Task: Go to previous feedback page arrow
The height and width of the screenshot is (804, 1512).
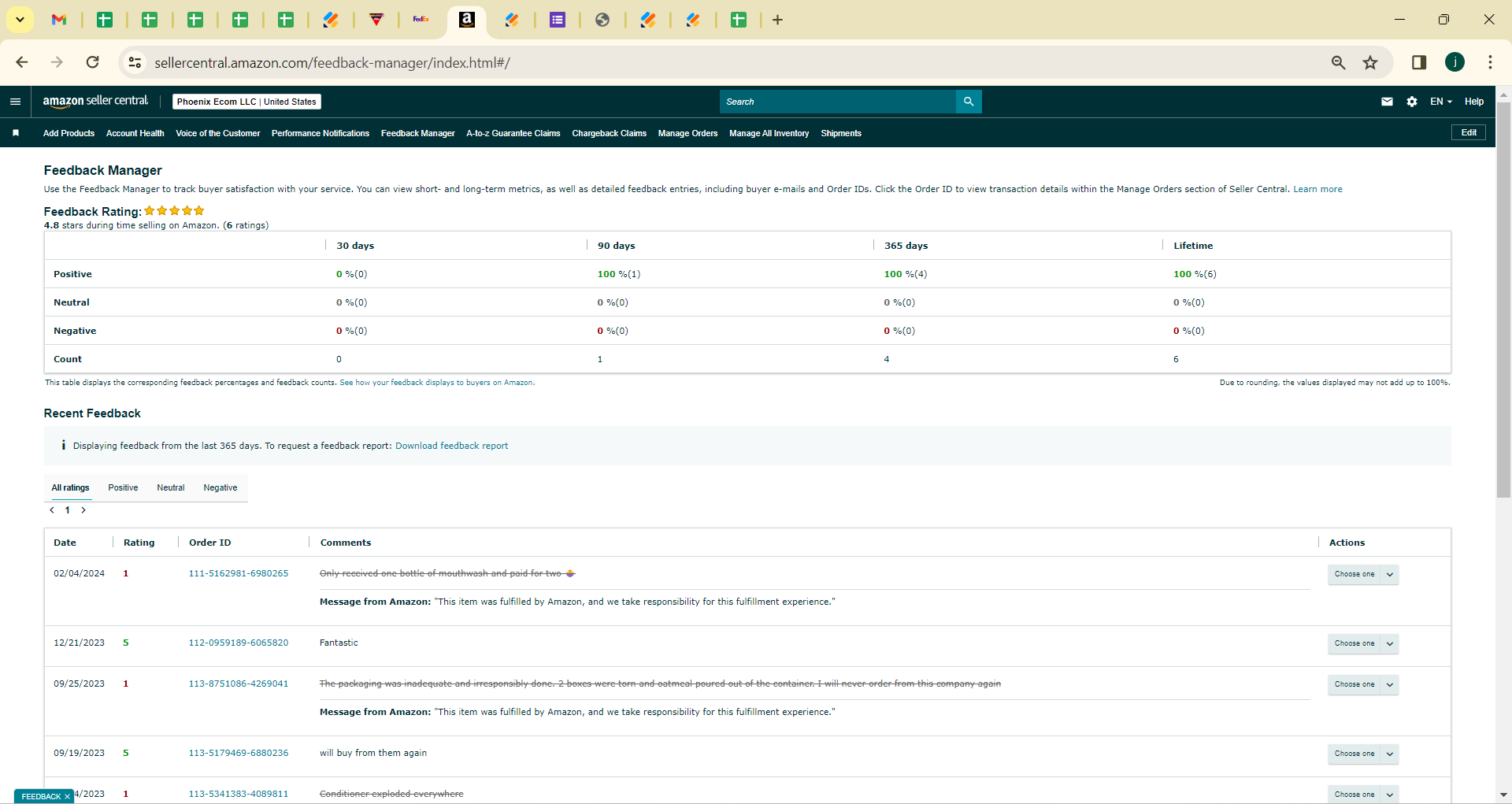Action: [52, 510]
